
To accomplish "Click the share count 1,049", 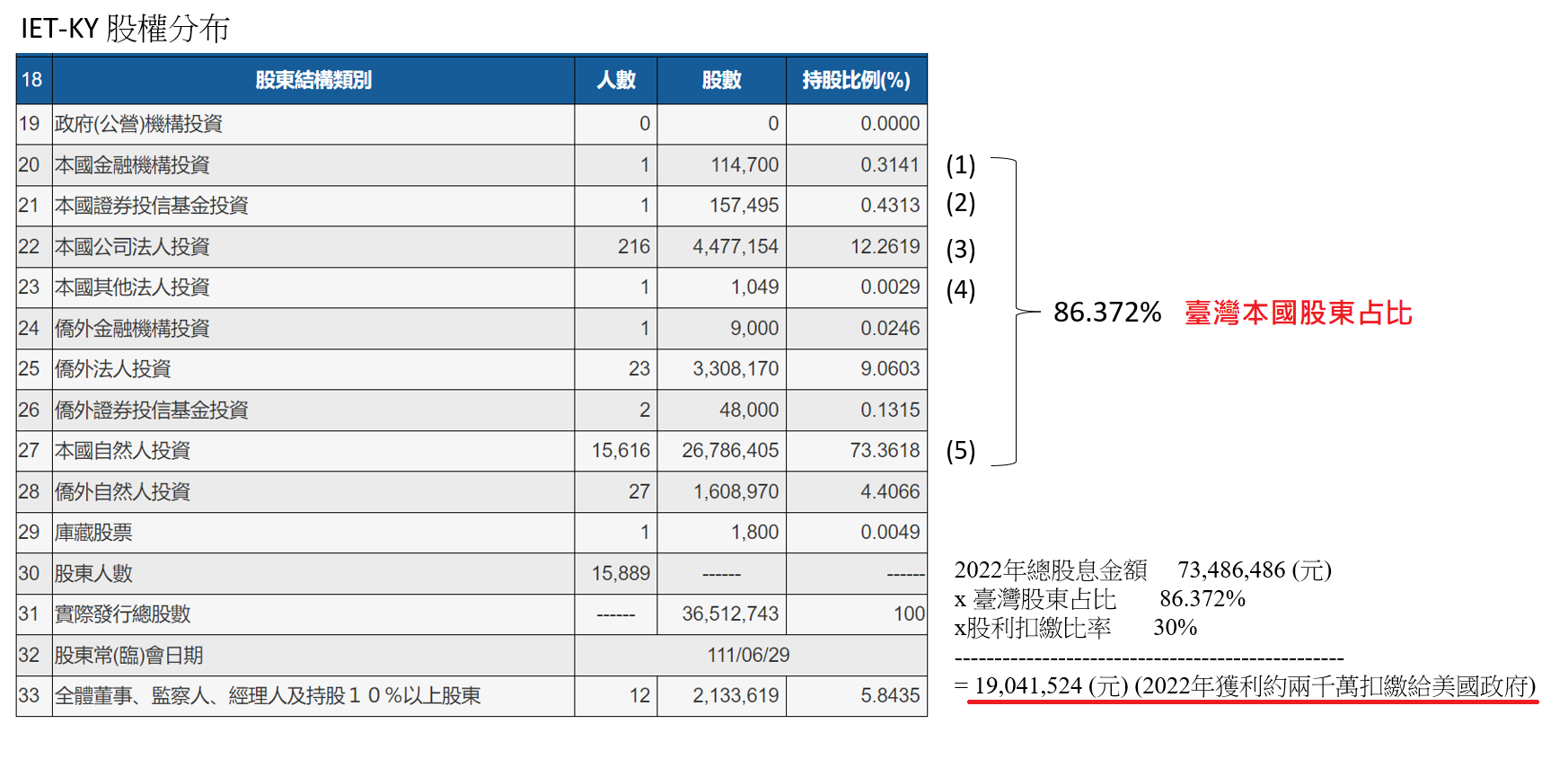I will (754, 287).
